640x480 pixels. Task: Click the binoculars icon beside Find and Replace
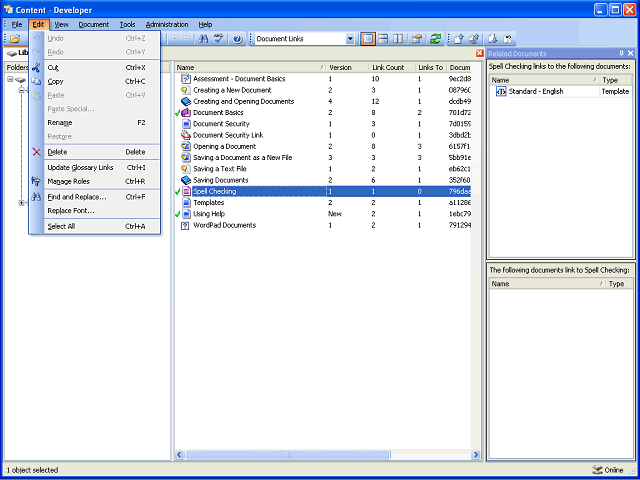click(36, 197)
